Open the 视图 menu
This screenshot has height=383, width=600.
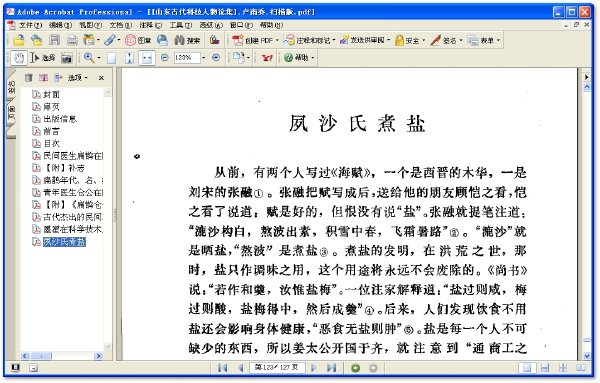pyautogui.click(x=90, y=25)
